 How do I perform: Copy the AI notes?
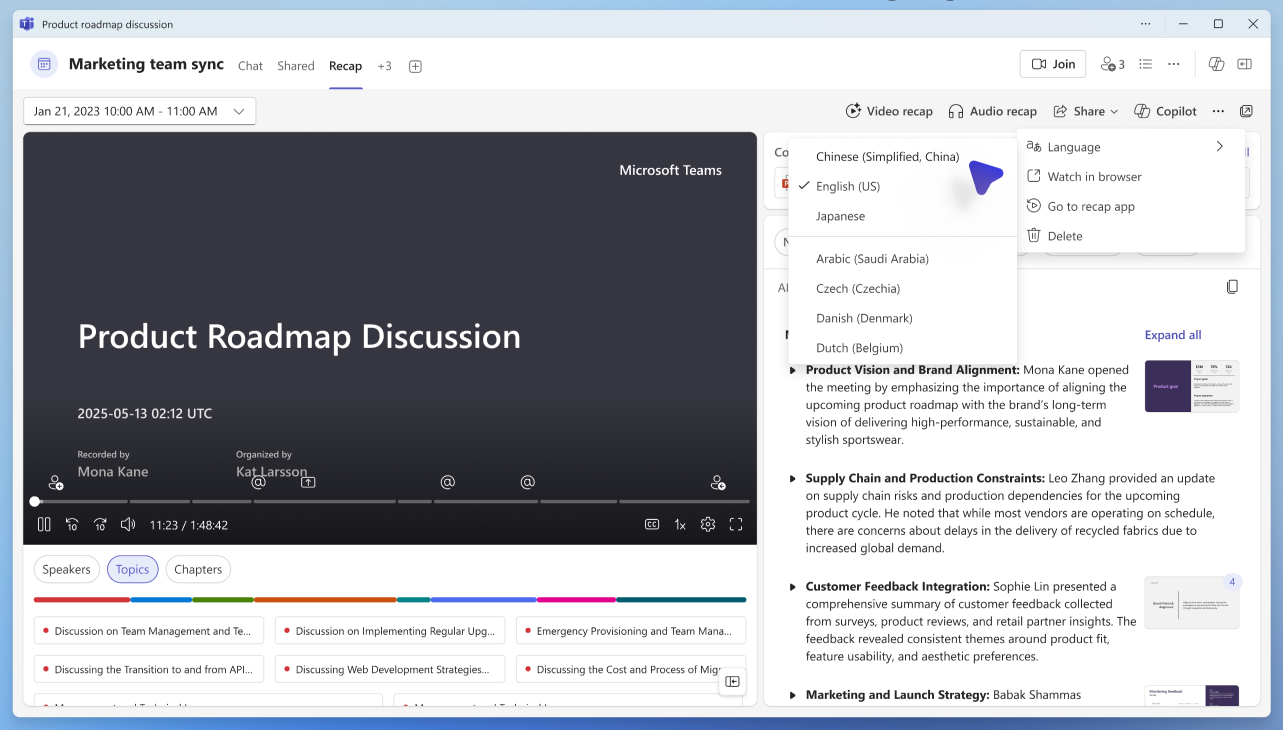pyautogui.click(x=1232, y=287)
